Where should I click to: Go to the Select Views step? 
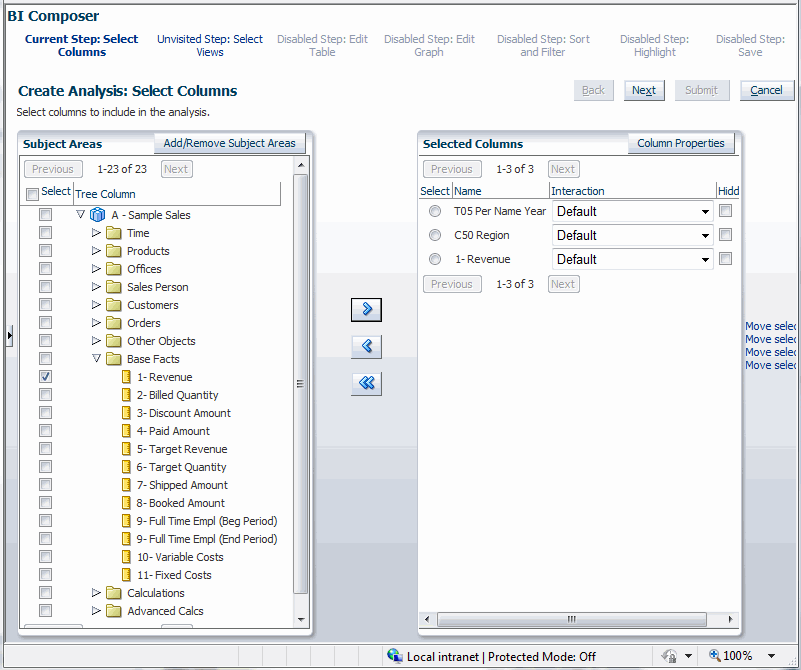tap(210, 46)
